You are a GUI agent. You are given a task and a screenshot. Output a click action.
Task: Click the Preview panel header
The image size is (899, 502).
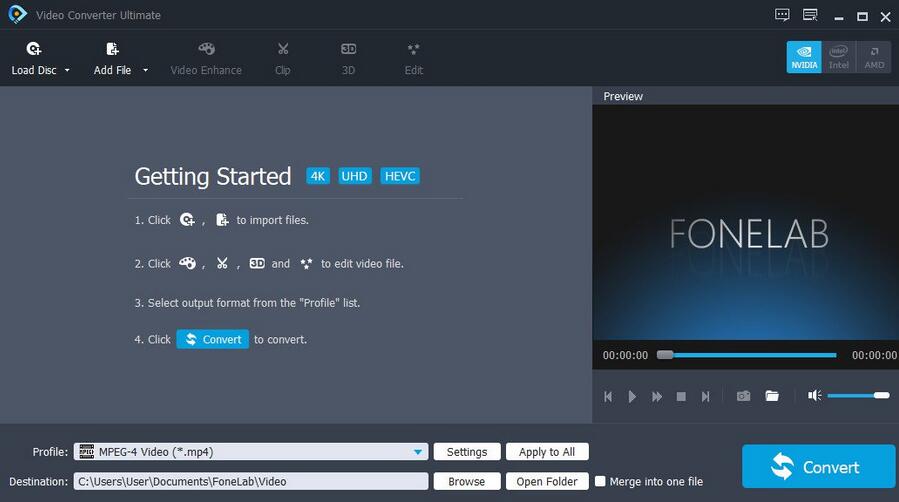click(x=623, y=96)
